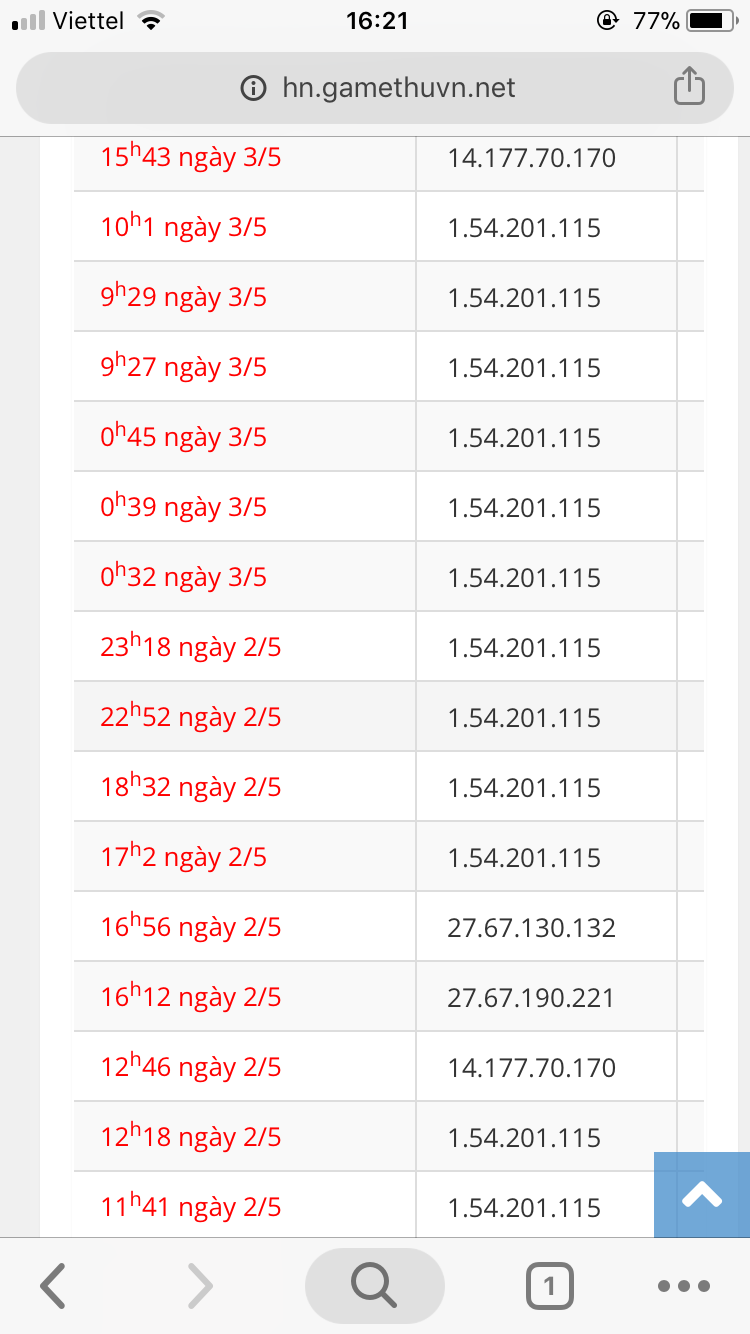Tap the 12h46 ngày 2/5 link
750x1334 pixels.
pos(191,1068)
